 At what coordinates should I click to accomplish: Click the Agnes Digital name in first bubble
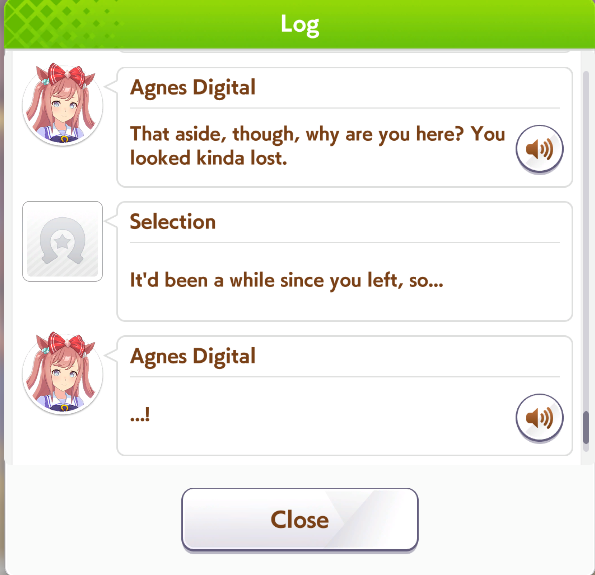pyautogui.click(x=193, y=88)
